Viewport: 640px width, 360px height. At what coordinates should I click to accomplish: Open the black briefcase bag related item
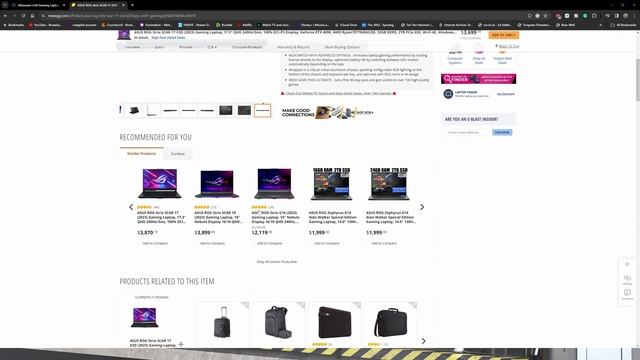point(391,322)
